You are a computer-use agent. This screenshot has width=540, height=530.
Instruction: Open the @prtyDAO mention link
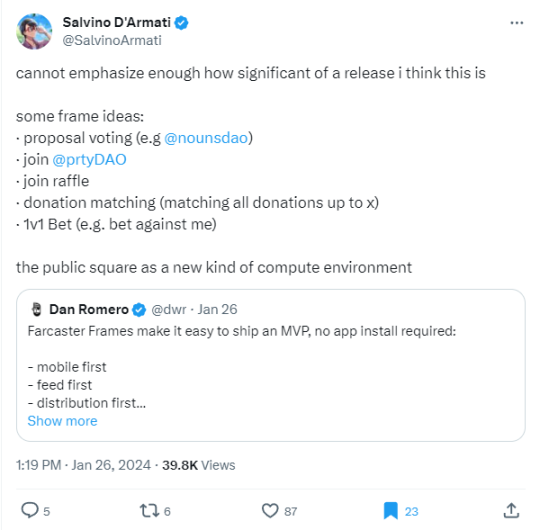click(90, 160)
